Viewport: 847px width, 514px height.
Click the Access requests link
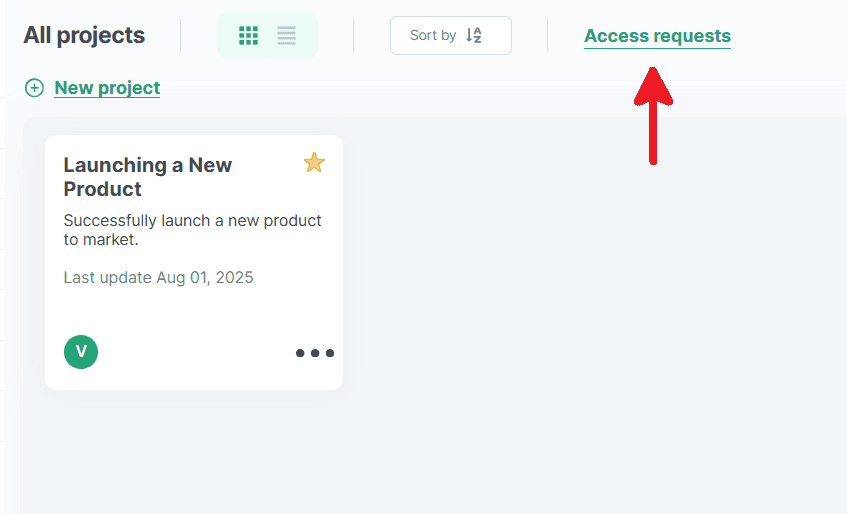tap(657, 36)
